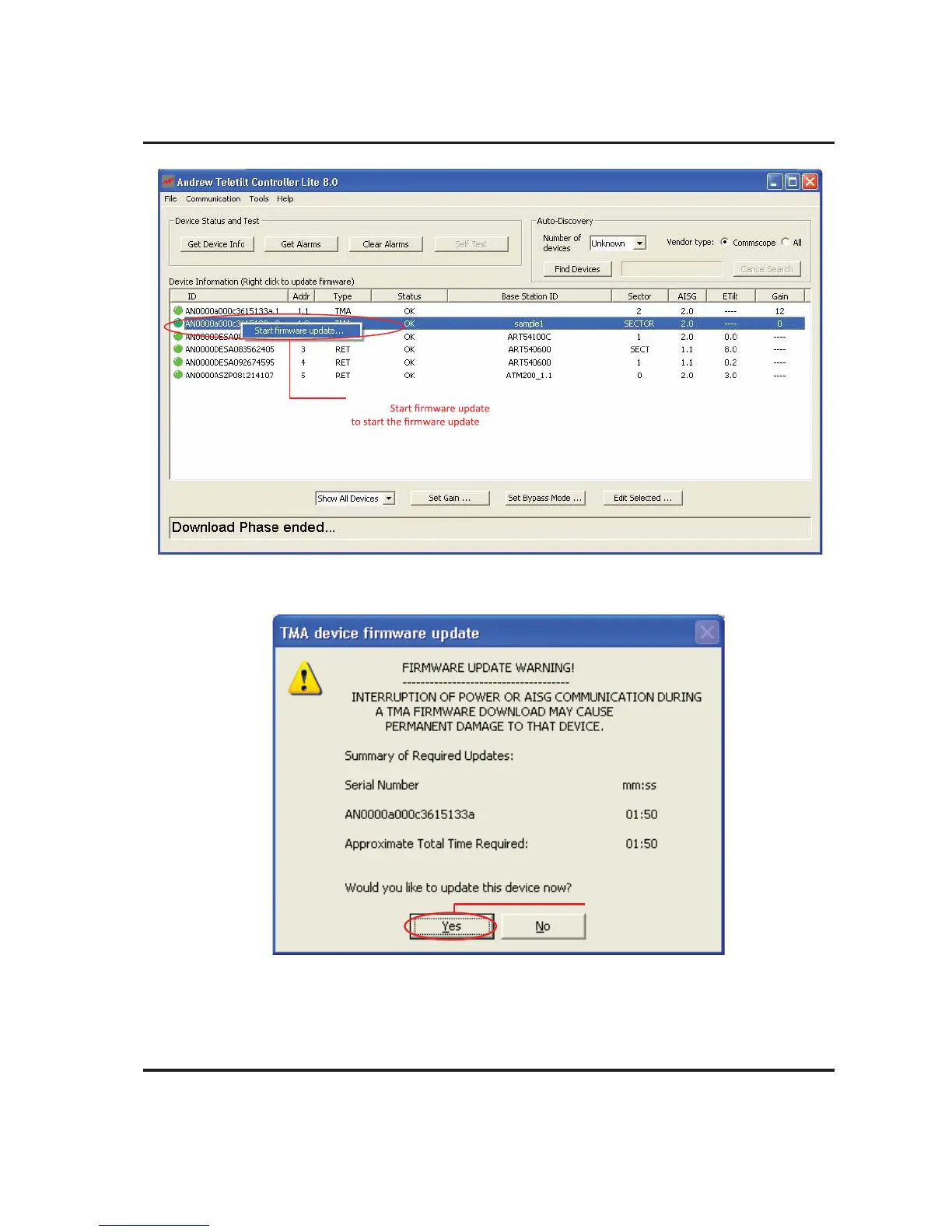Open the Communication menu
The image size is (952, 1232).
point(213,199)
